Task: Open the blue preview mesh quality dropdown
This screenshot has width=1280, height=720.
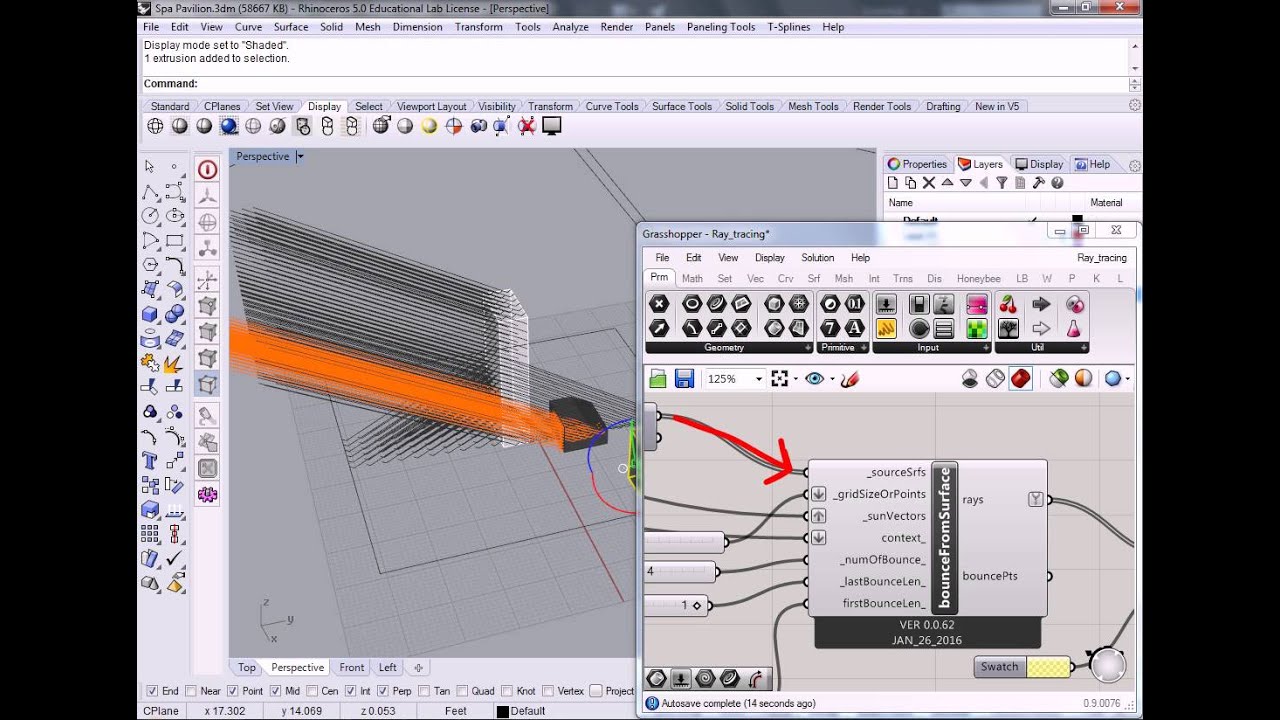Action: [1128, 380]
